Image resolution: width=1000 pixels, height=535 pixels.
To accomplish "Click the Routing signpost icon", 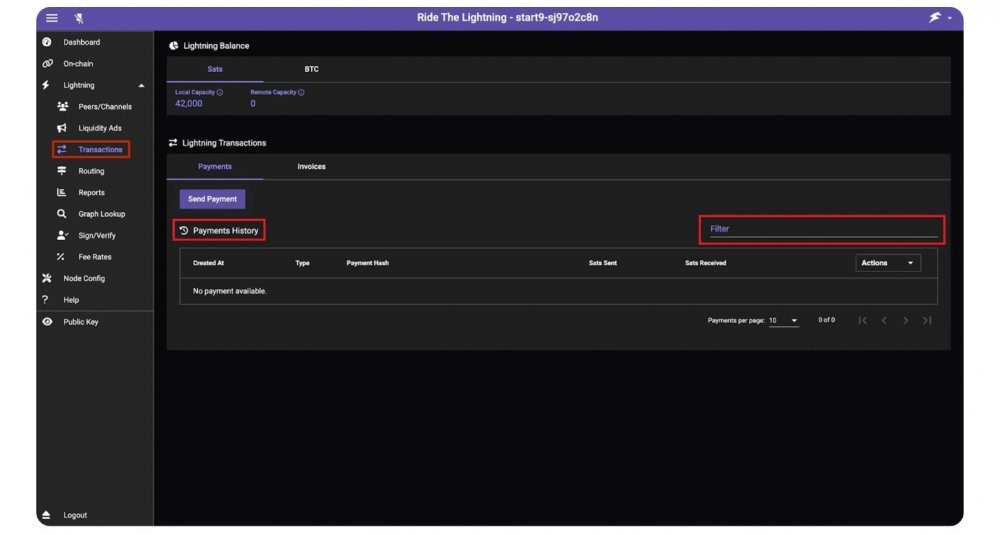I will [61, 171].
